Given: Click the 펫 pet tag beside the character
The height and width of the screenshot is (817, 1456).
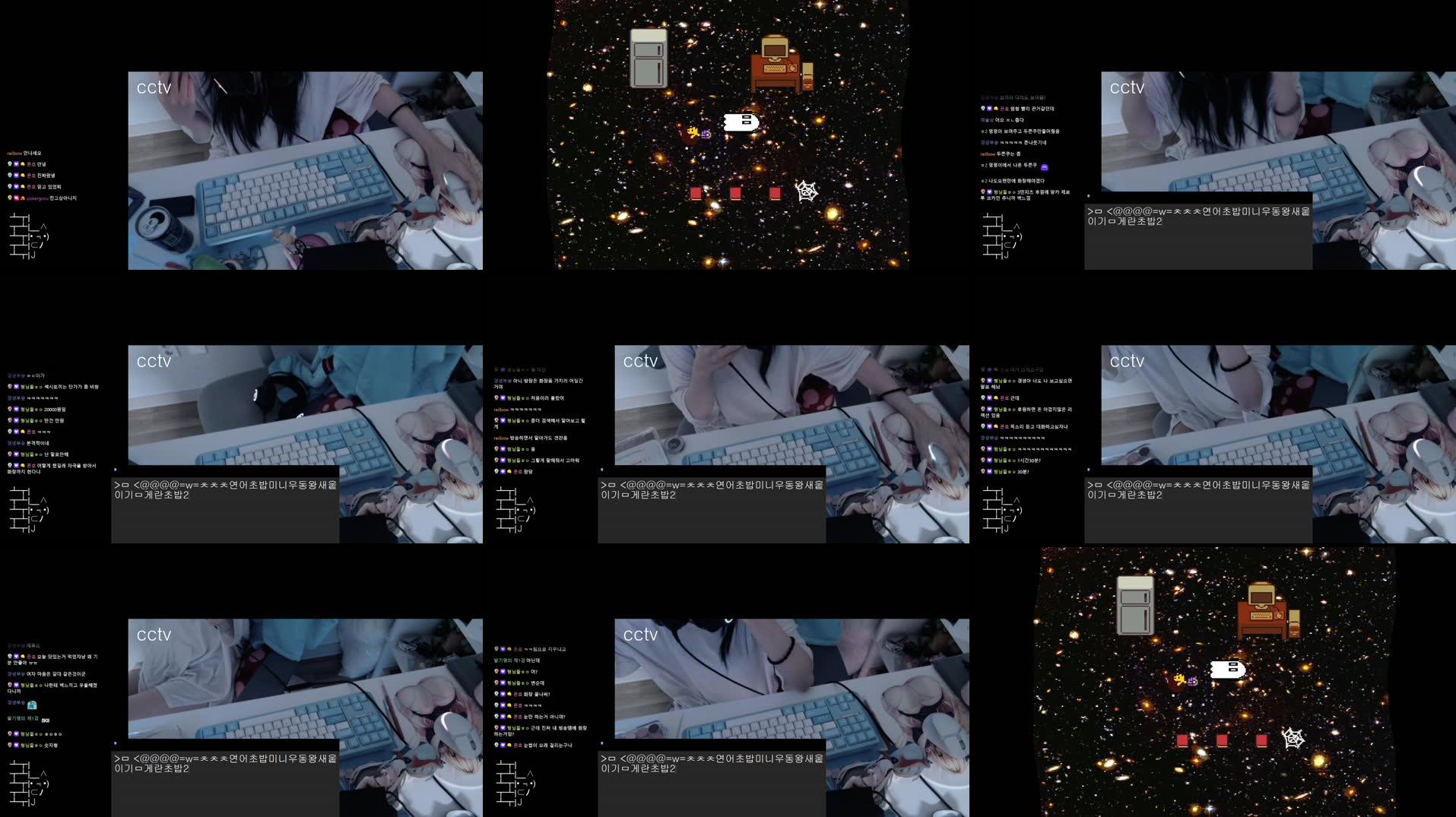Looking at the screenshot, I should click(696, 132).
